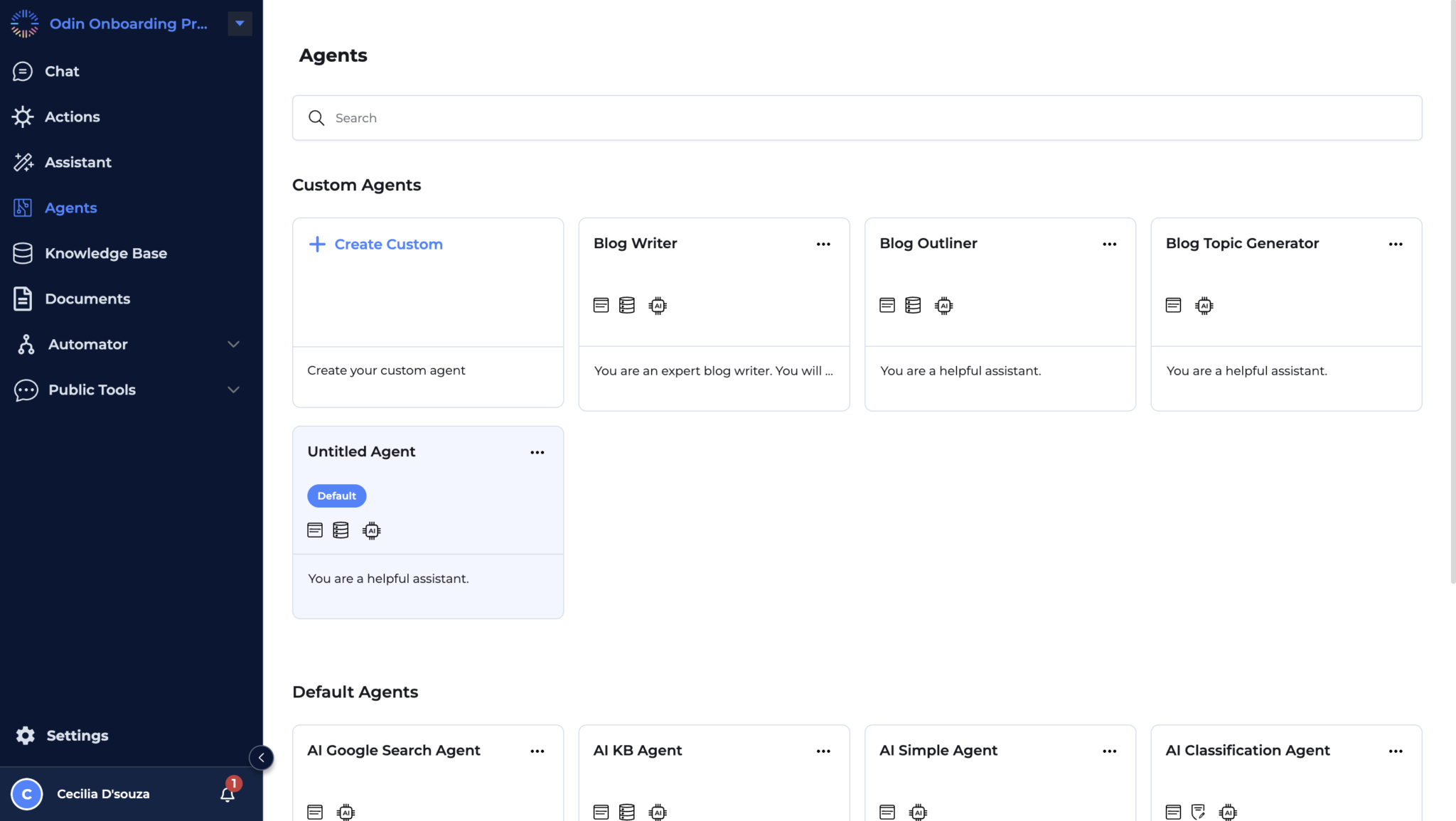Open the Chat section in the sidebar
Screen dimensions: 1456x821
(x=61, y=71)
